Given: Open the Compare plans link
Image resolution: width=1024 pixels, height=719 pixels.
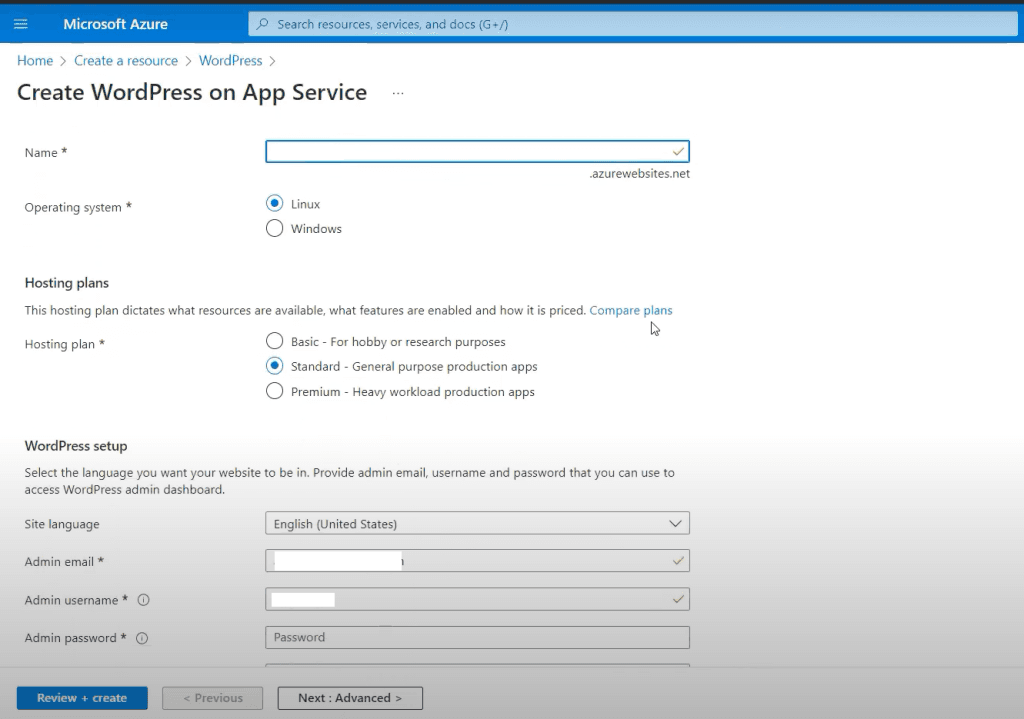Looking at the screenshot, I should 631,310.
